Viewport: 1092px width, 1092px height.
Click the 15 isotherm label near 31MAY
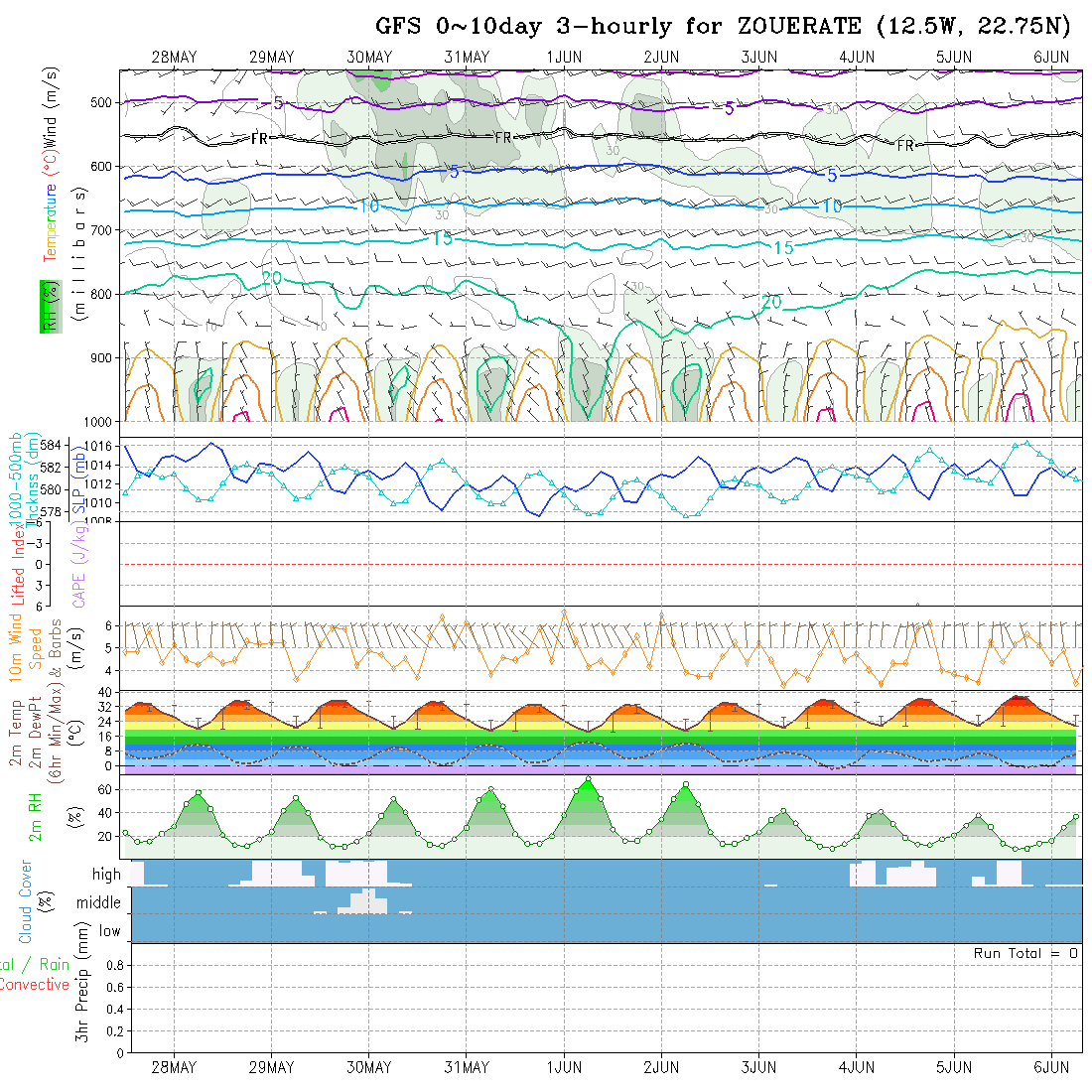click(x=442, y=239)
